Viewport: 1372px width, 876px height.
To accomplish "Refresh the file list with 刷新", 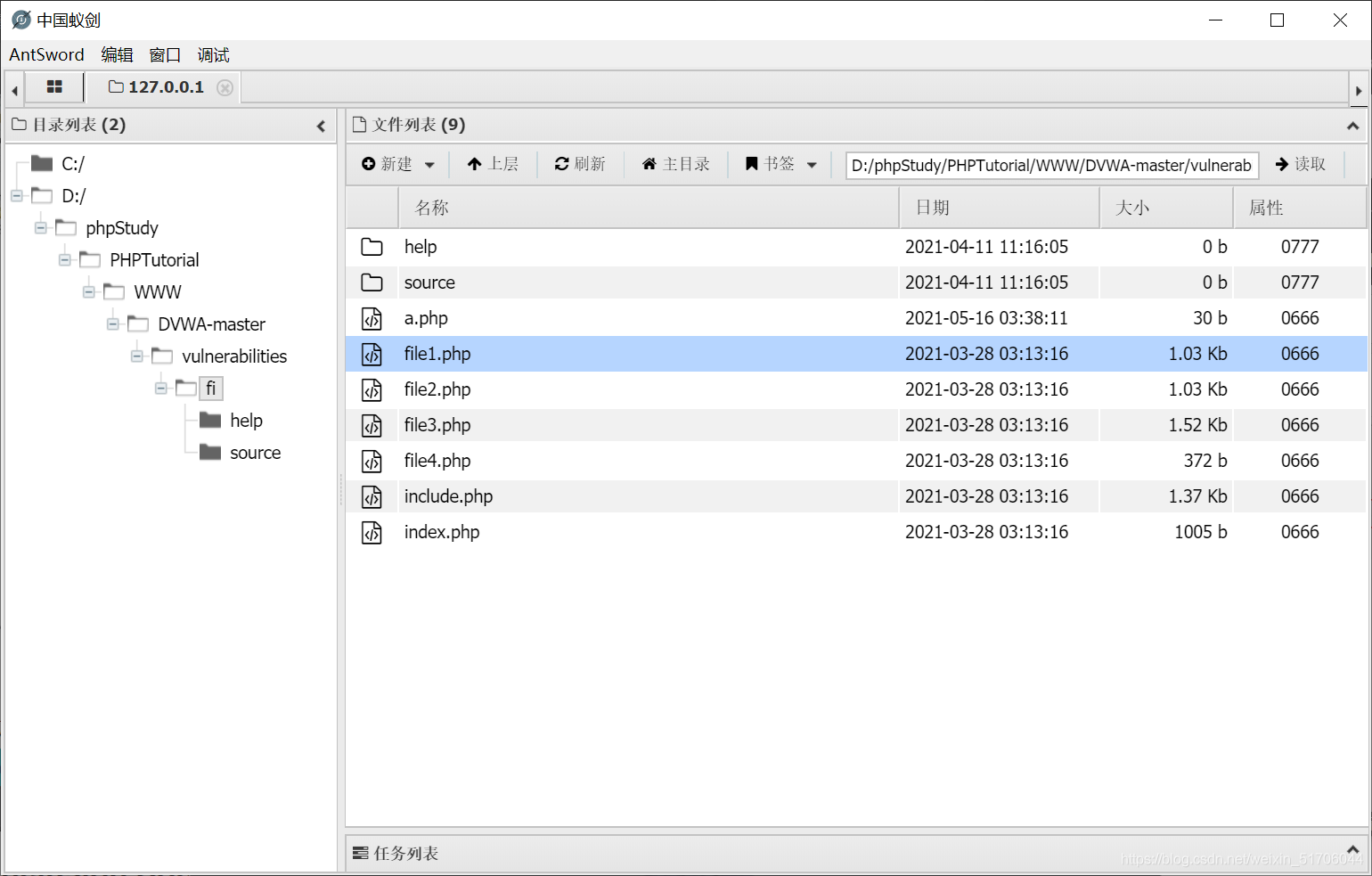I will click(580, 164).
